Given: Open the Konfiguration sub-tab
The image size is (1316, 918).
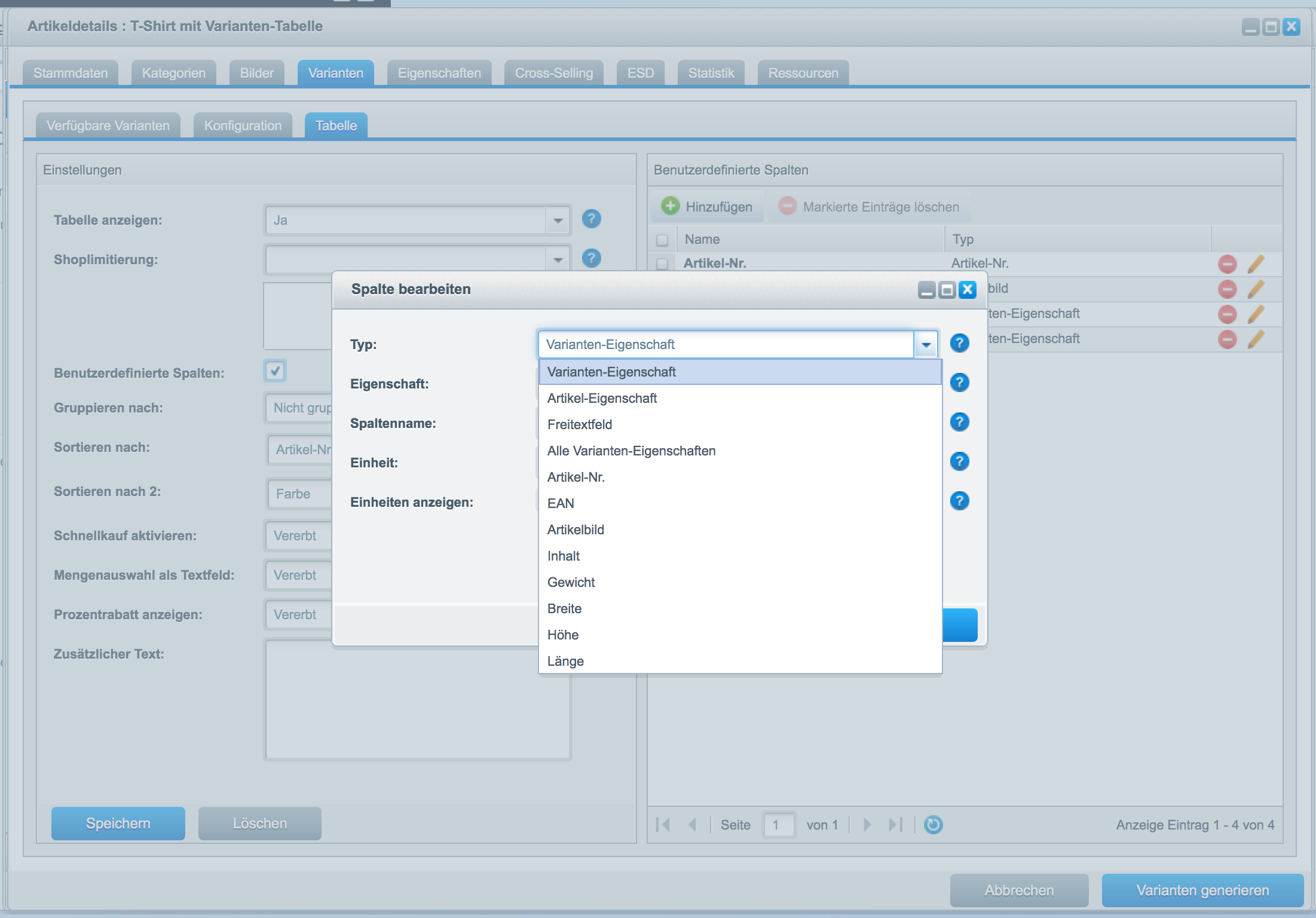Looking at the screenshot, I should [x=243, y=126].
